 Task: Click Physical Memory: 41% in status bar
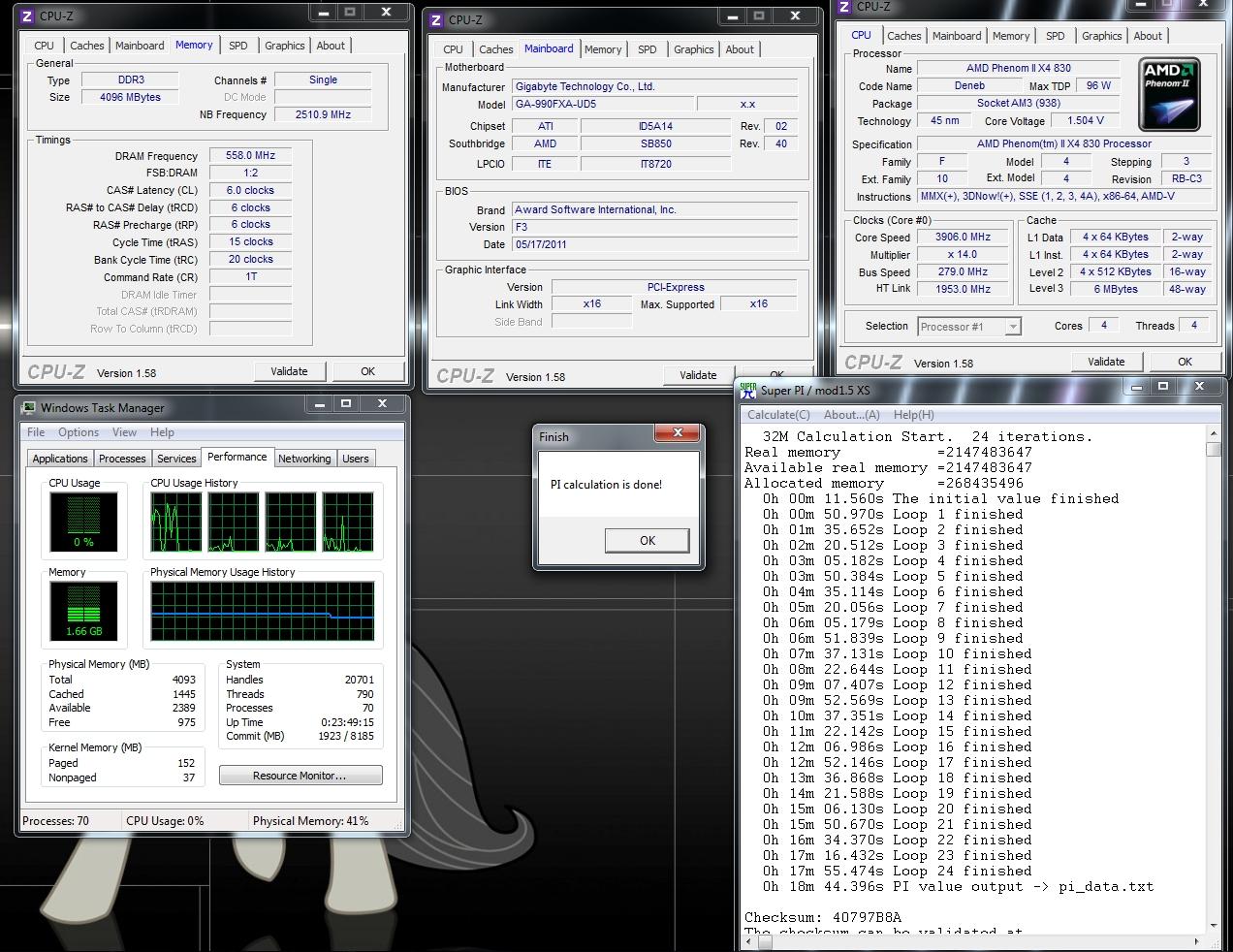tap(310, 821)
